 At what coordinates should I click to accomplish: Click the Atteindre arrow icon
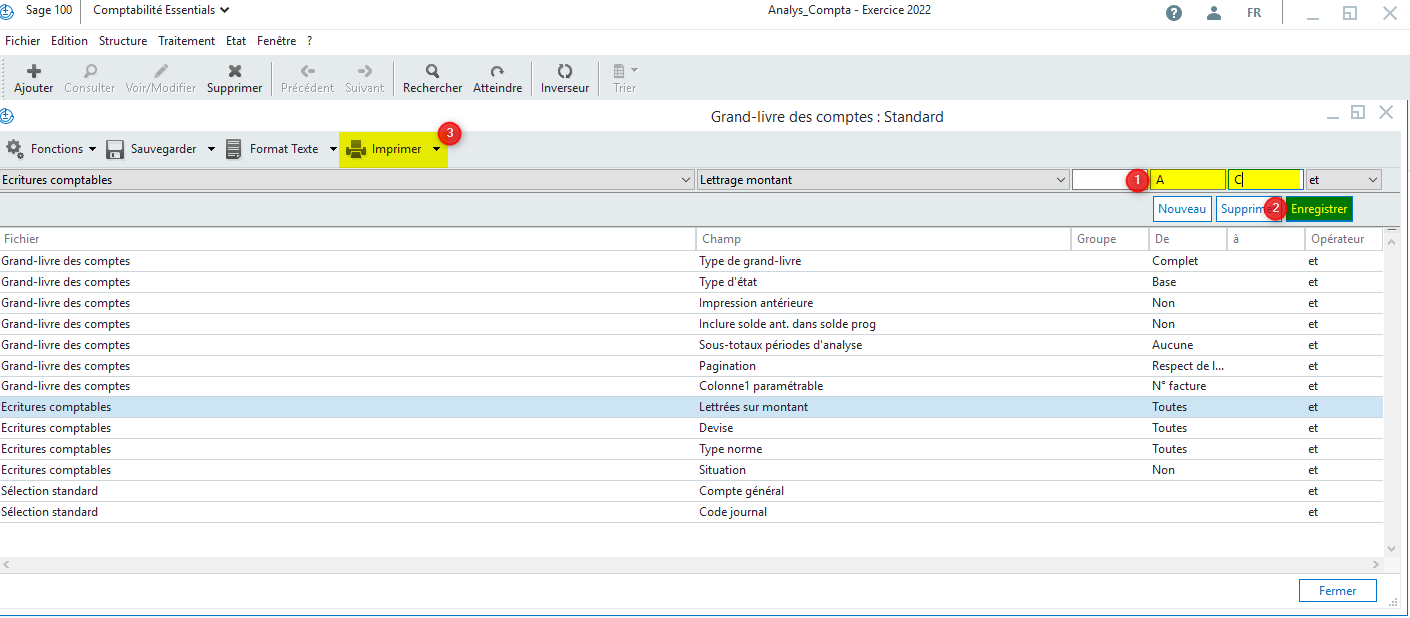point(497,72)
